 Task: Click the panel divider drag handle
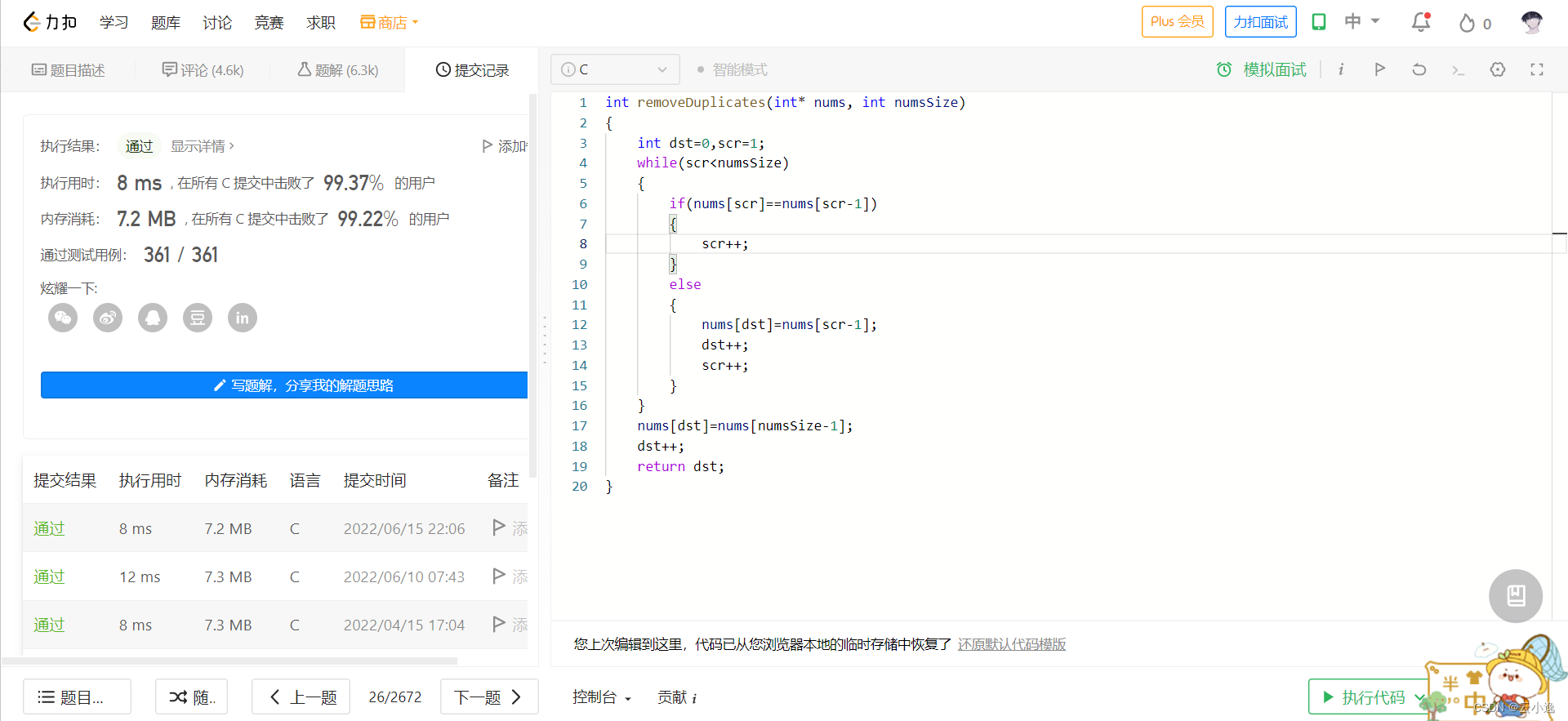(x=545, y=340)
